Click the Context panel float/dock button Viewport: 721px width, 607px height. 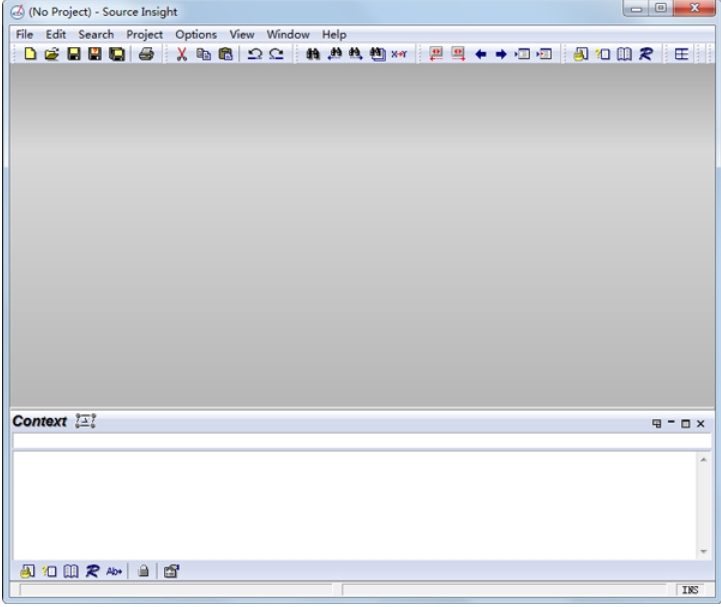[x=657, y=424]
